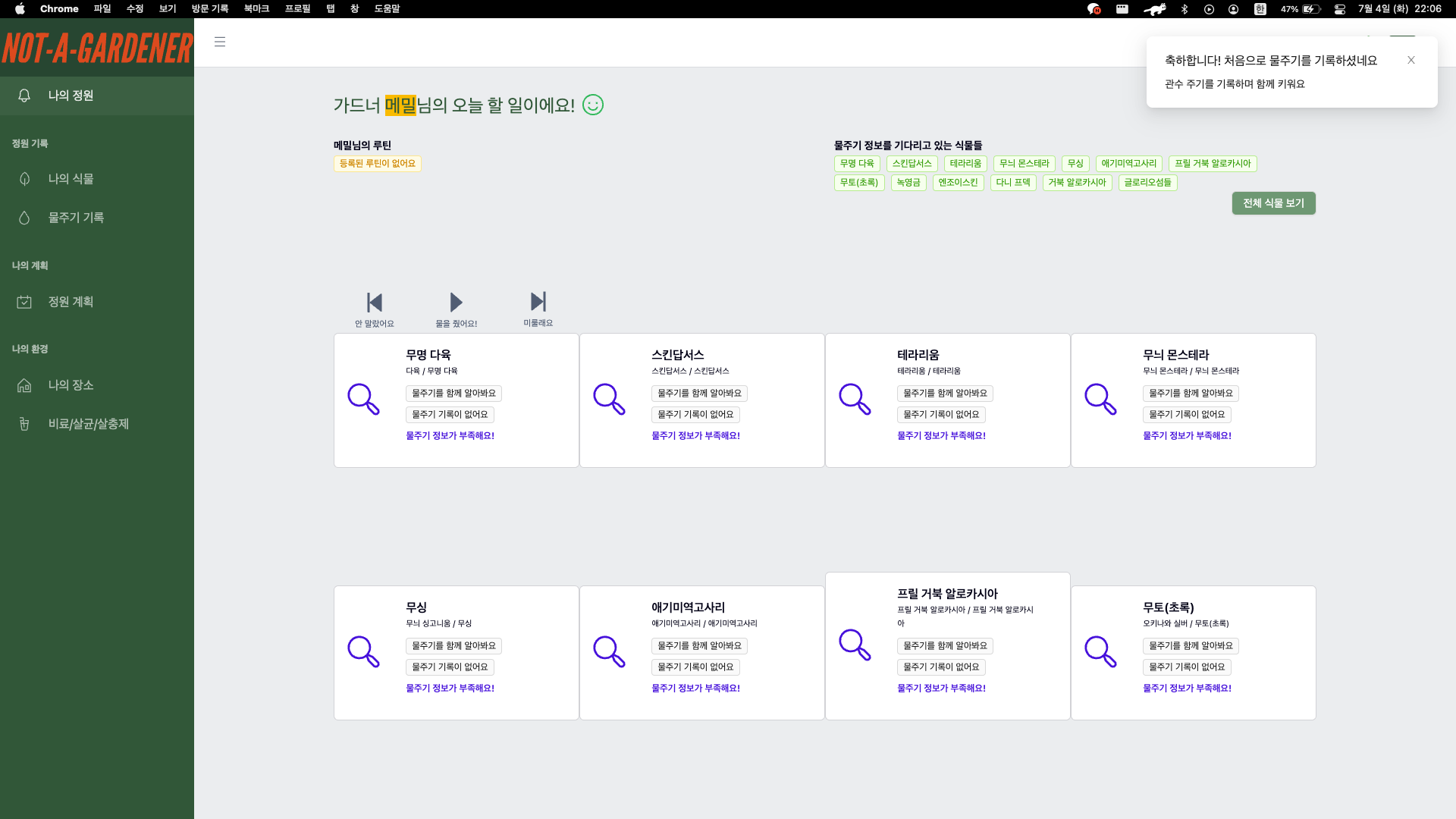Click magnifier icon on 애기미역고사리 card
The image size is (1456, 819).
pos(609,651)
